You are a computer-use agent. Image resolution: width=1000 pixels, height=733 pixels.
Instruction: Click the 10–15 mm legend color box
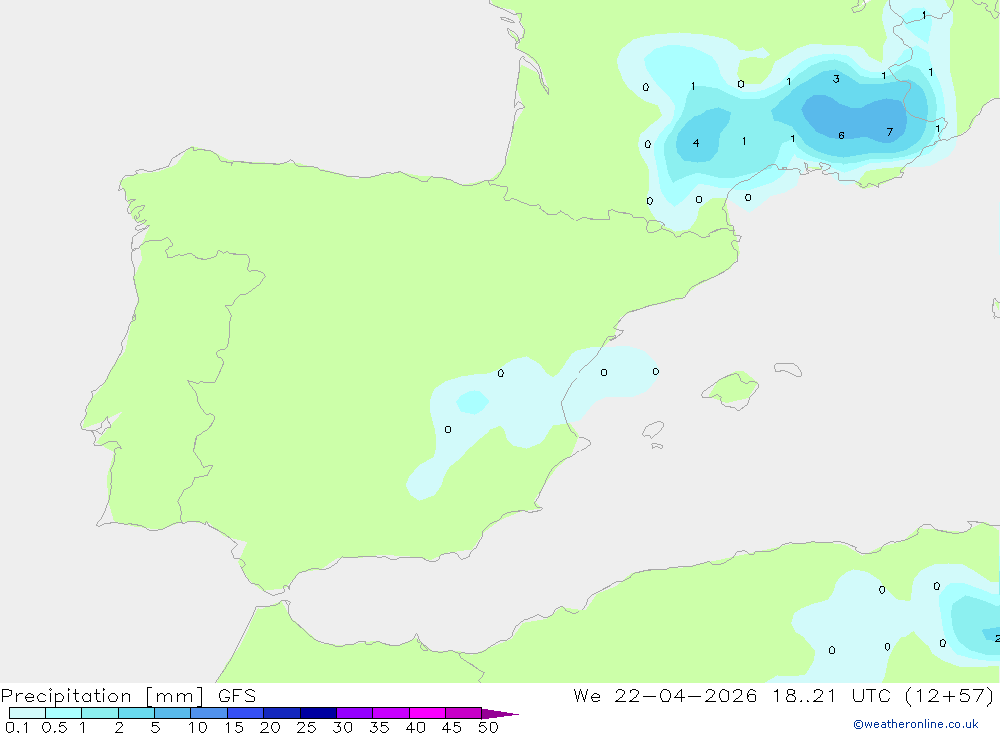pyautogui.click(x=209, y=713)
